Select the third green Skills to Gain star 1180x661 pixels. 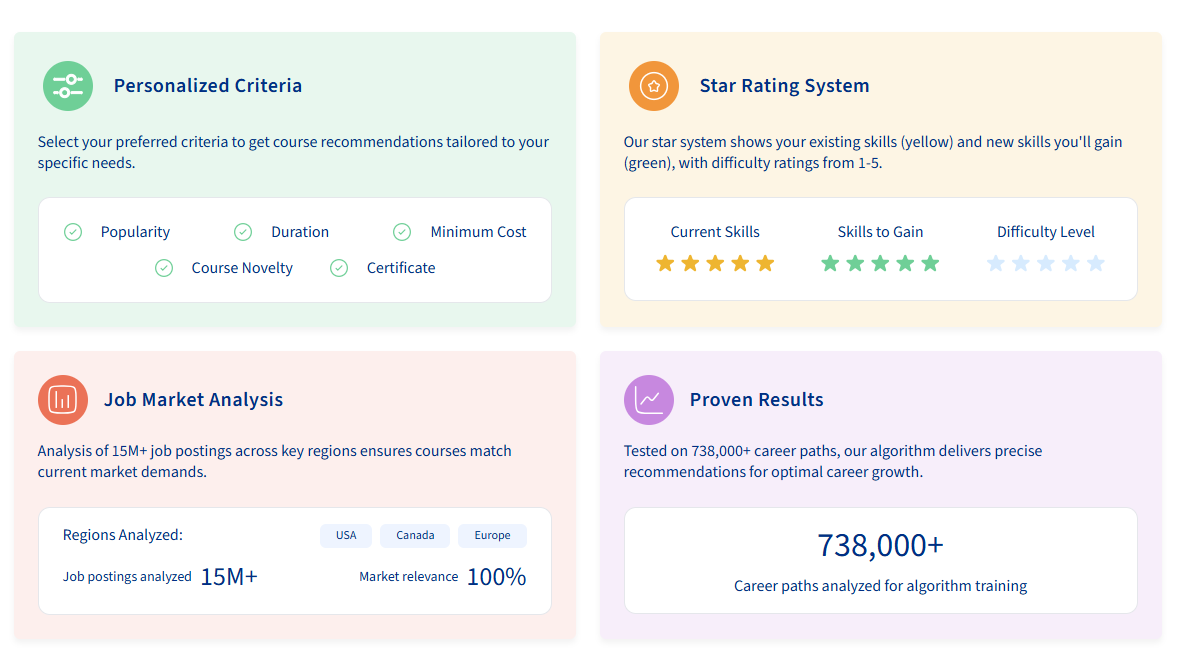[880, 263]
